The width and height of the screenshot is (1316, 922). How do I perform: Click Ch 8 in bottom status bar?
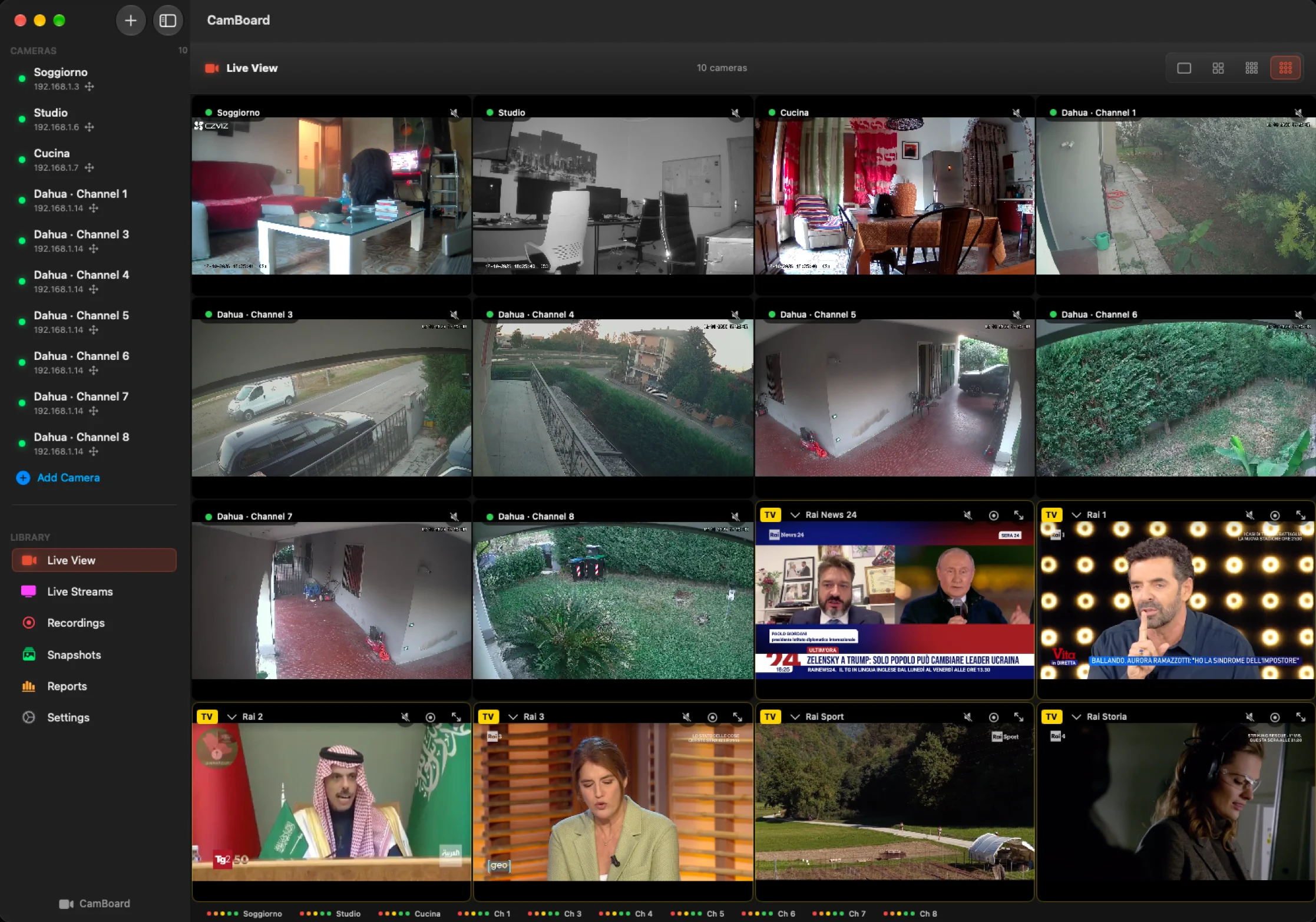910,914
